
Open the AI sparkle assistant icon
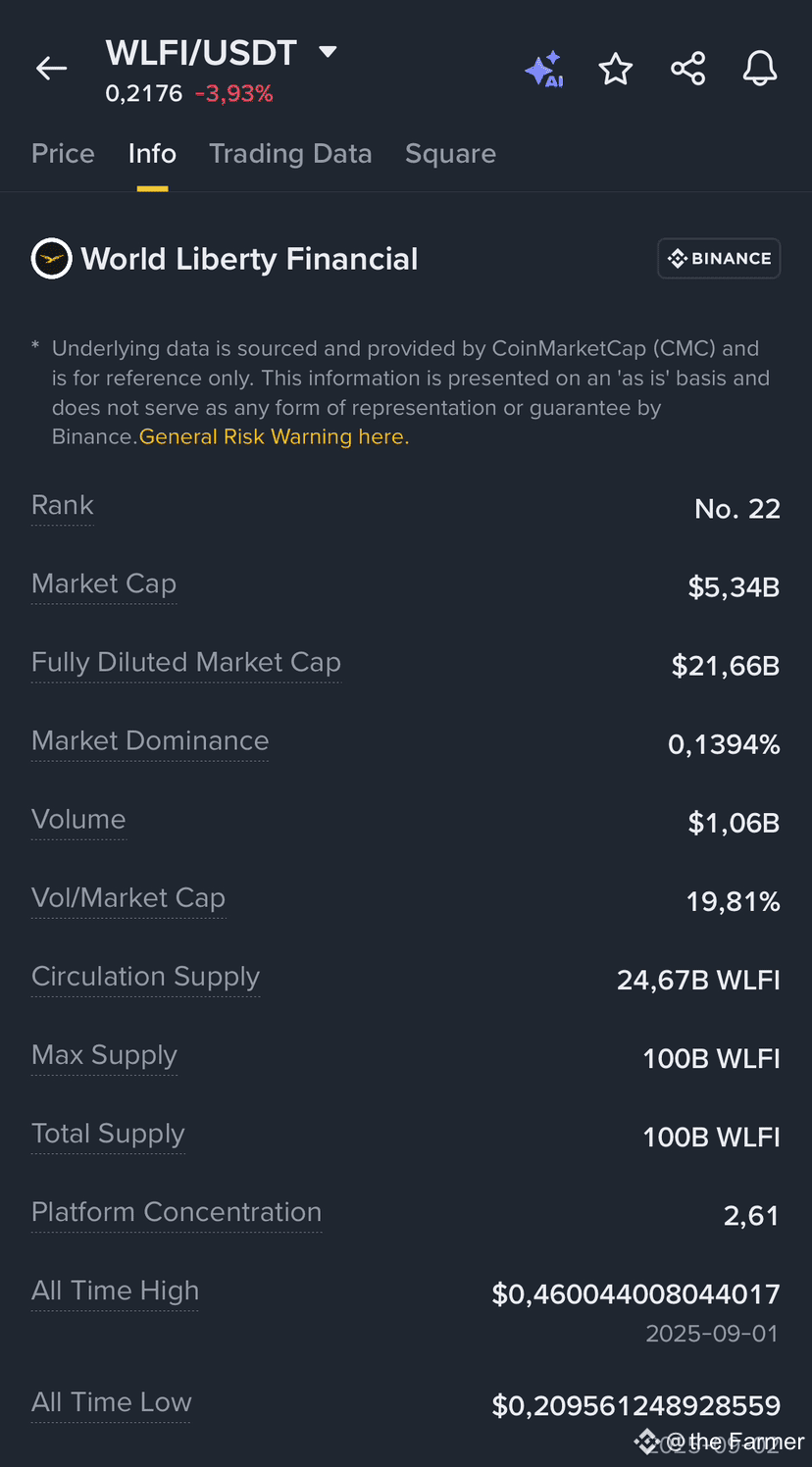click(x=544, y=69)
